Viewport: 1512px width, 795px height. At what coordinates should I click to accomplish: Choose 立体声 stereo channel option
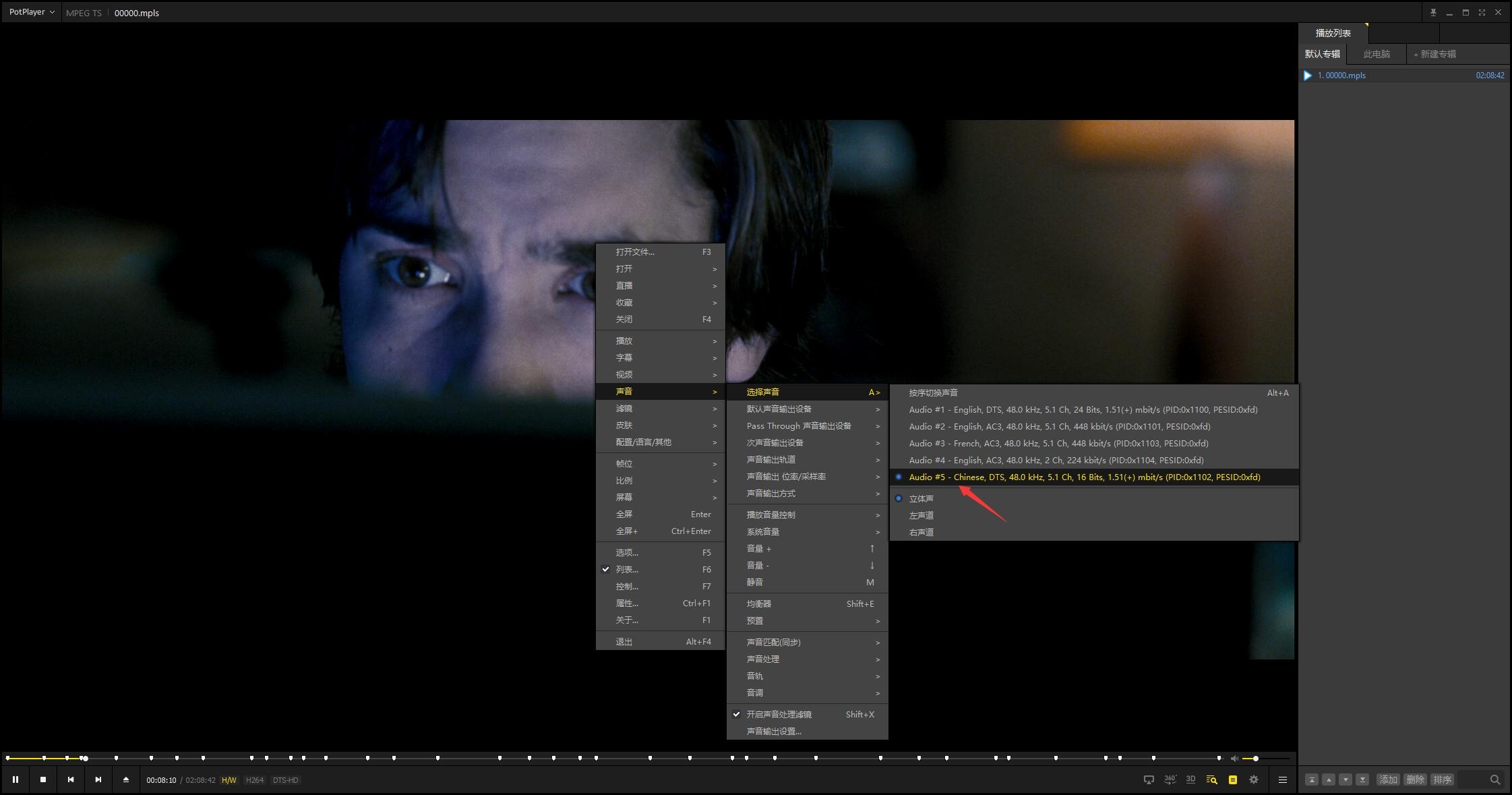pyautogui.click(x=1094, y=498)
